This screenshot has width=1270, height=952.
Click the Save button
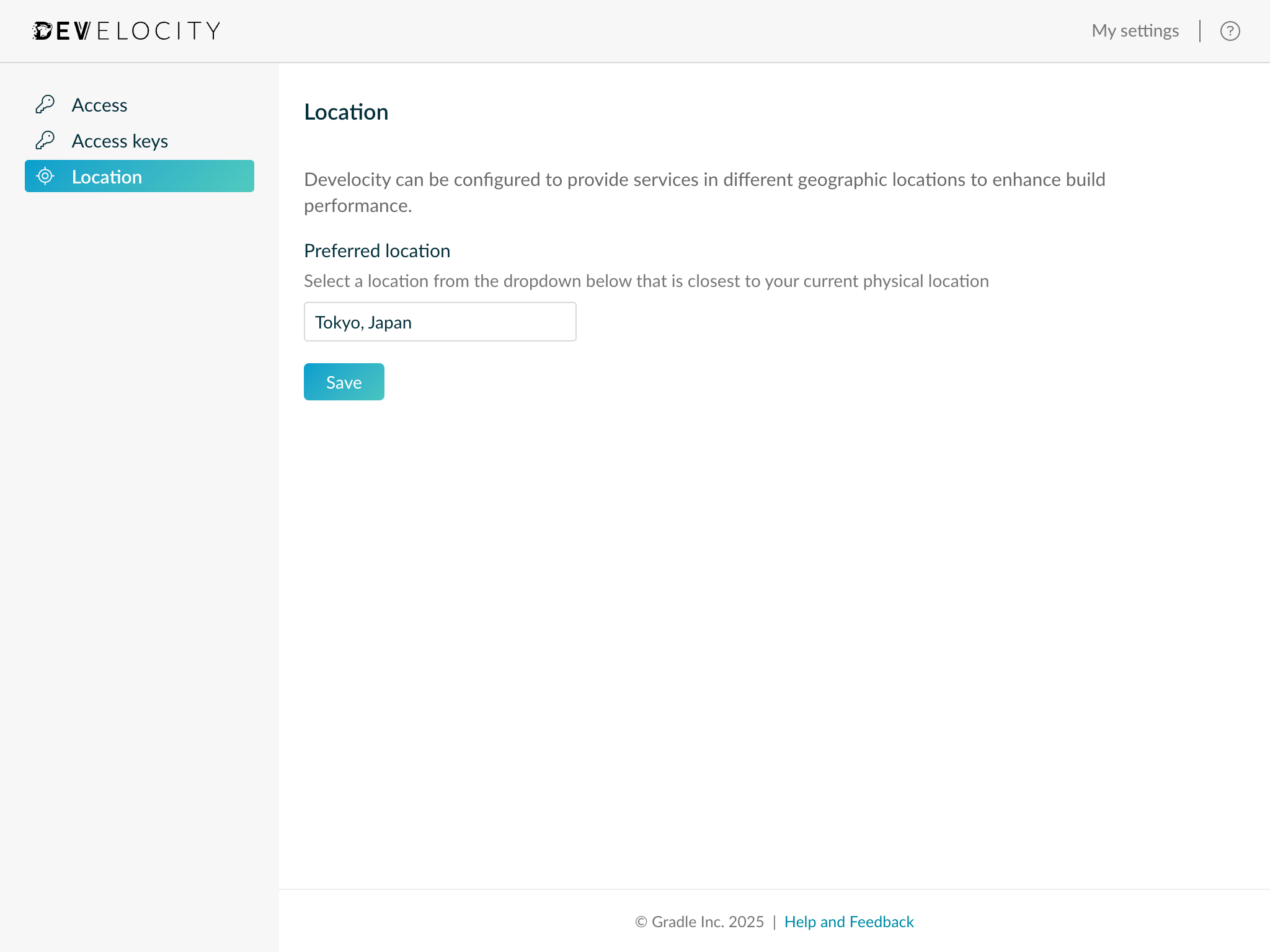coord(344,382)
